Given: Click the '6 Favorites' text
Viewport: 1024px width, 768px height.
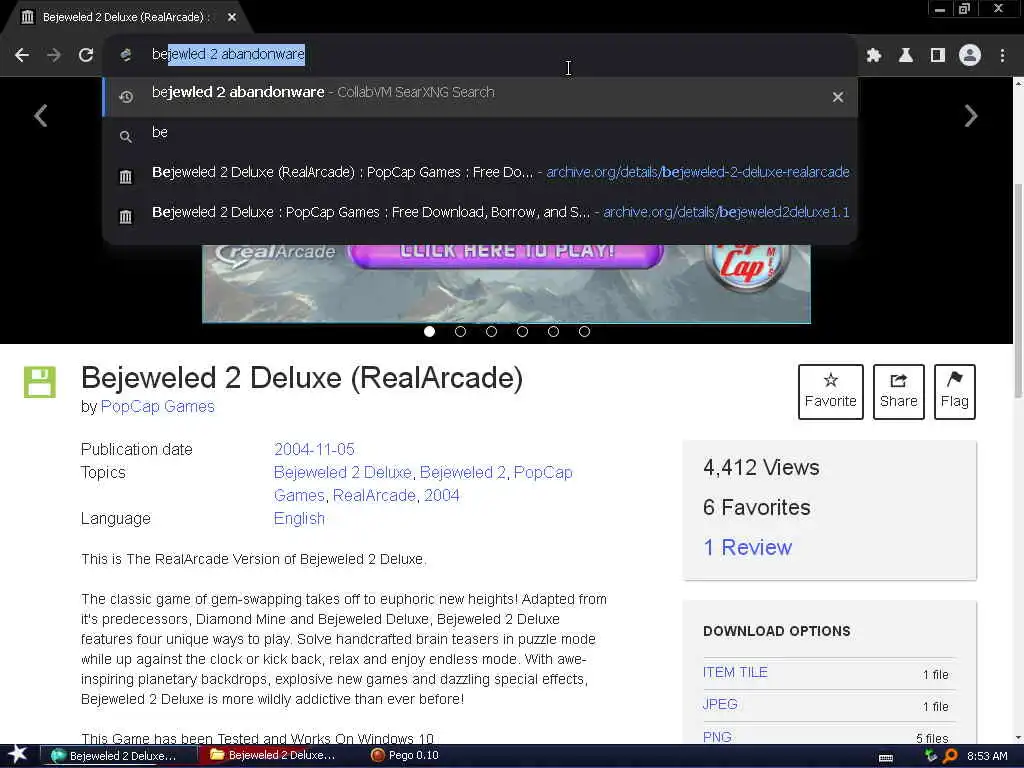Looking at the screenshot, I should pos(757,507).
